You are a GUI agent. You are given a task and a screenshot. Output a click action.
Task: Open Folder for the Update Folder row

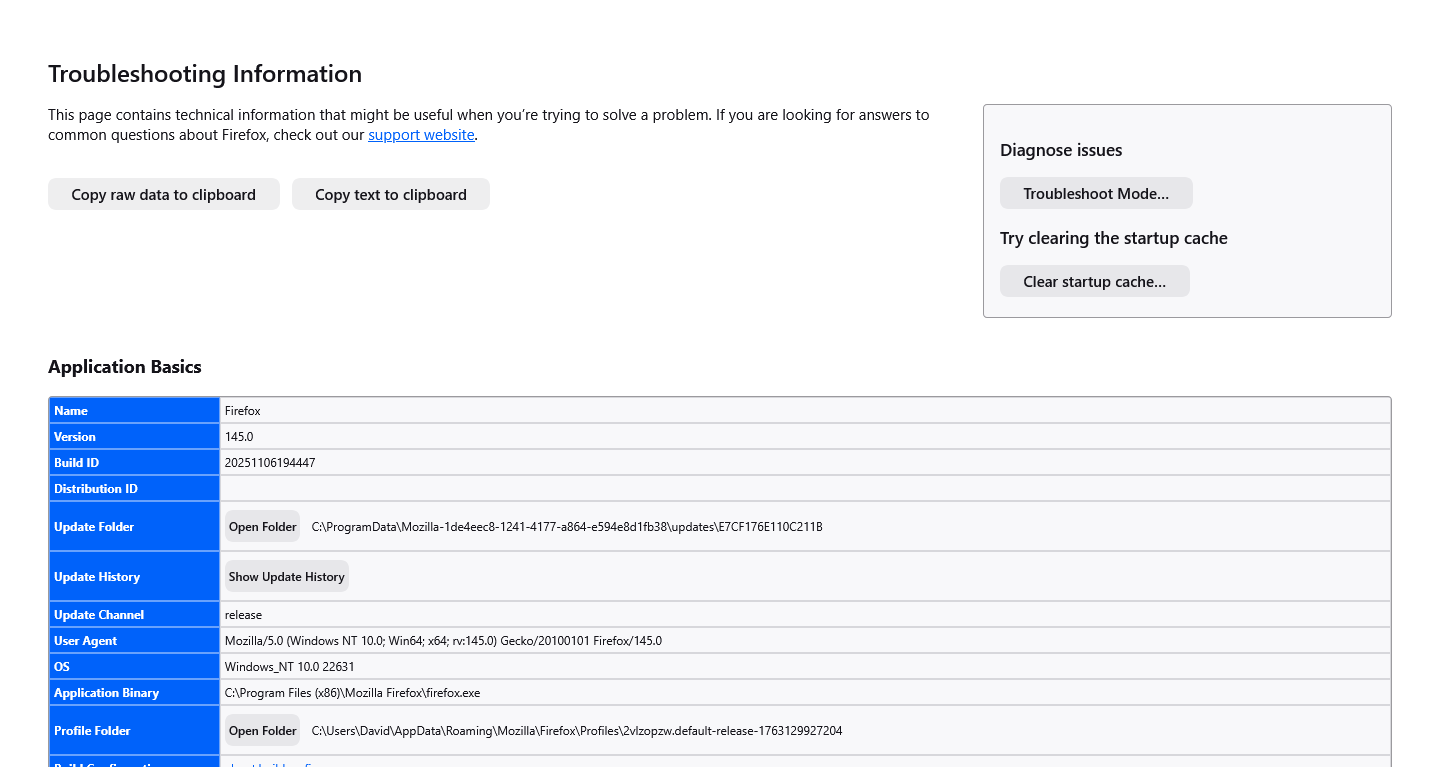coord(262,527)
